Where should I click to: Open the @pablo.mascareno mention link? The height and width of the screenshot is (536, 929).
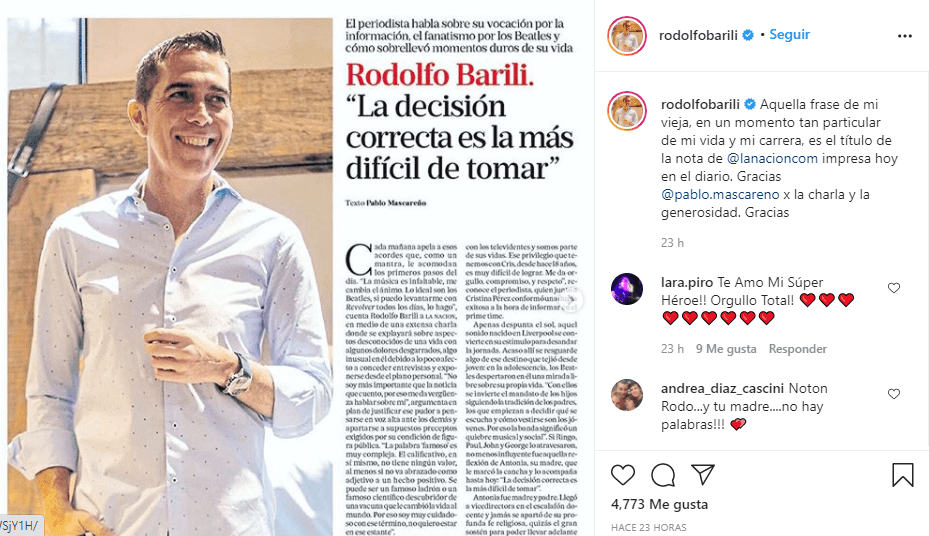[x=720, y=195]
